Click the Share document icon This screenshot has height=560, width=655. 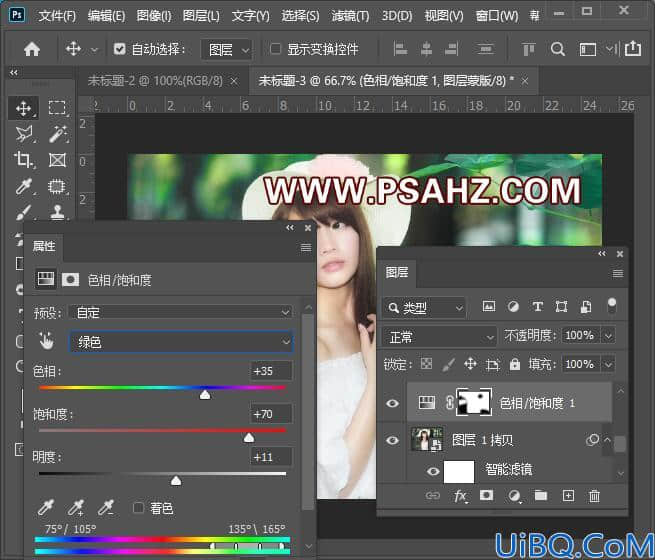click(x=633, y=48)
